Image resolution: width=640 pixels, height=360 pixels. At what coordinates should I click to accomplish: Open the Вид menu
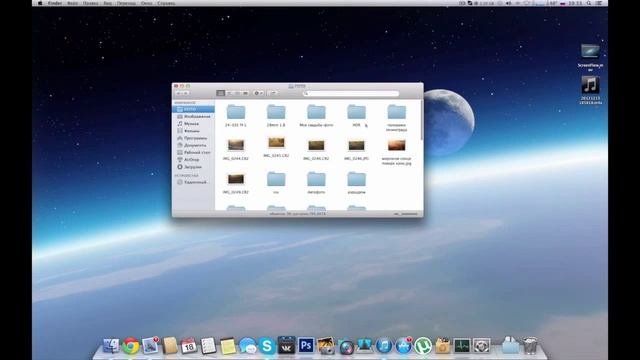[107, 3]
